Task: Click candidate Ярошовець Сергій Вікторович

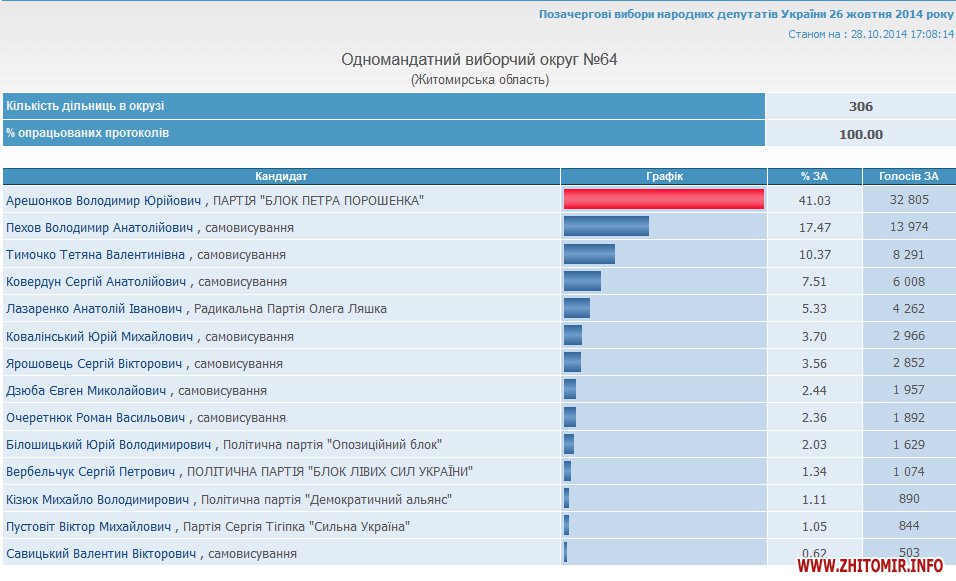Action: coord(95,363)
